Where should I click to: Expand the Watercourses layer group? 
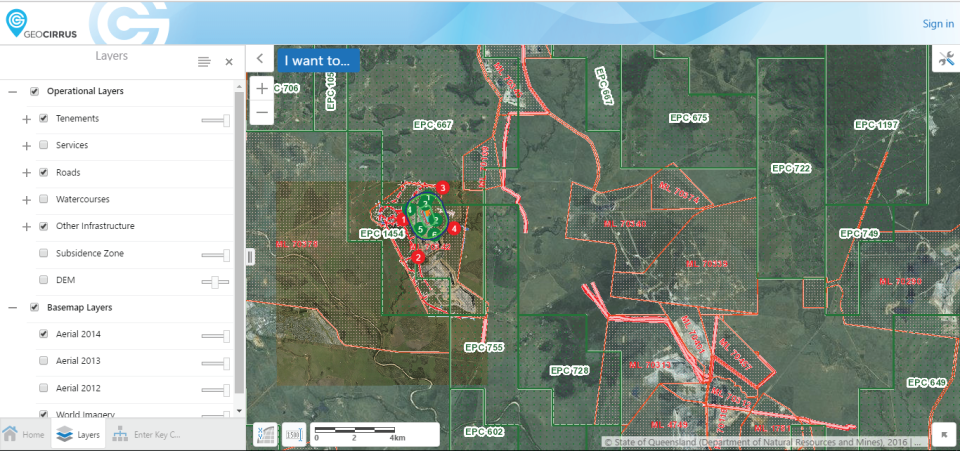[x=26, y=199]
